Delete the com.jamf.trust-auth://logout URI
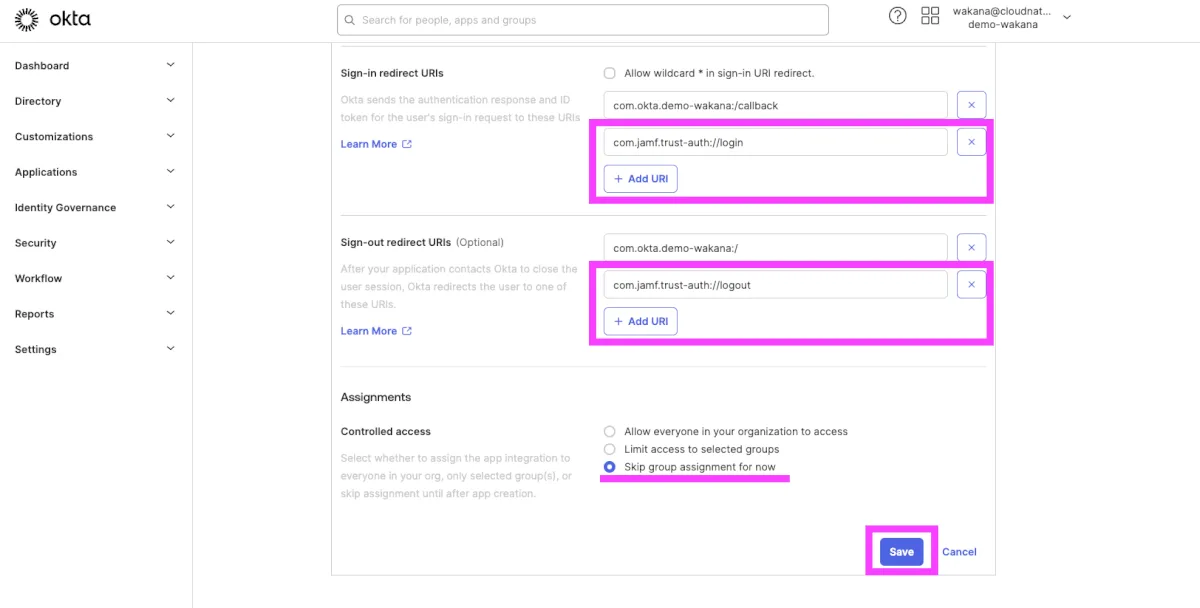 point(971,285)
